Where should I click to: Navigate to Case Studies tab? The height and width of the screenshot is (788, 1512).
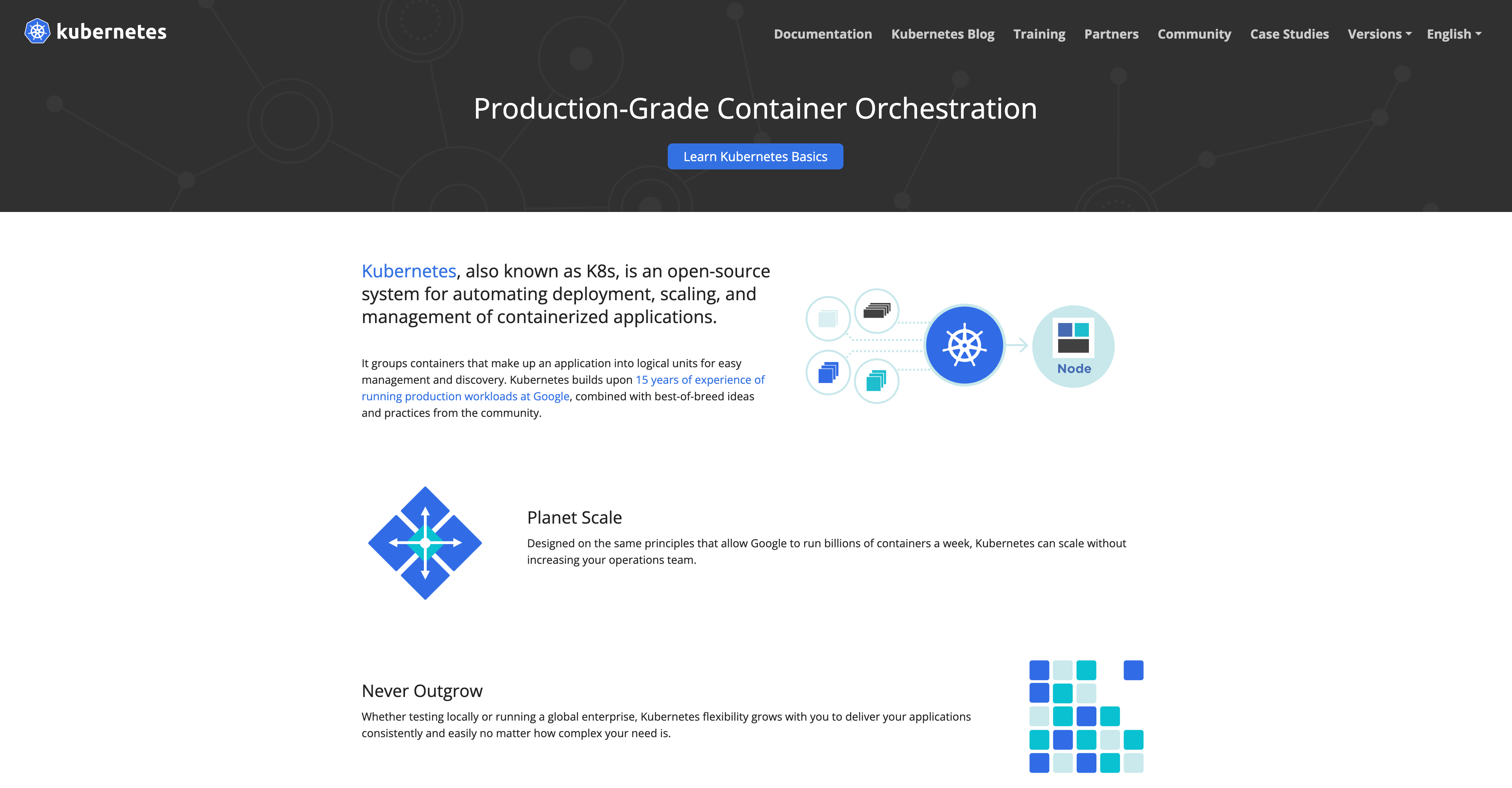[x=1289, y=33]
